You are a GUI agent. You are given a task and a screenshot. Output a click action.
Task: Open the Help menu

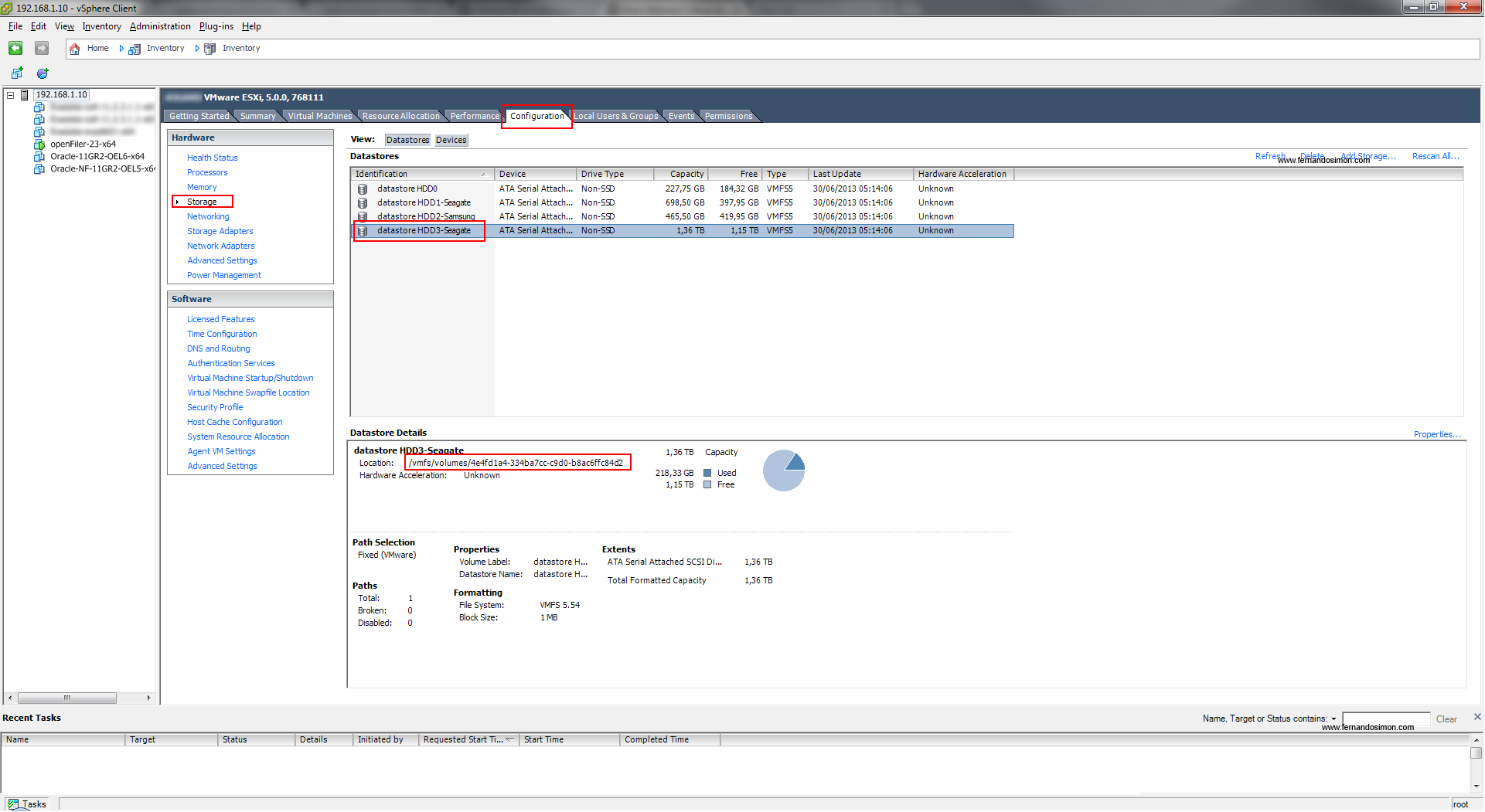click(251, 26)
